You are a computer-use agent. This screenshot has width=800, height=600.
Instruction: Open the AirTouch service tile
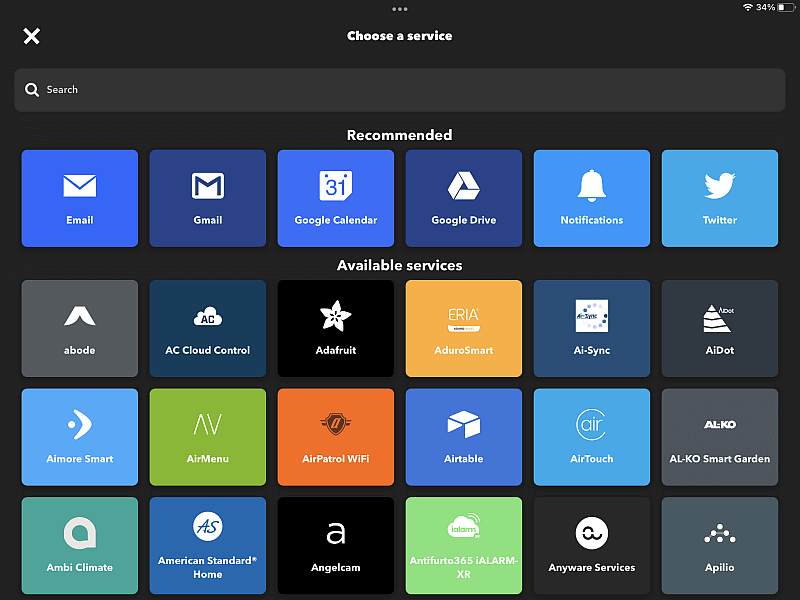point(592,437)
